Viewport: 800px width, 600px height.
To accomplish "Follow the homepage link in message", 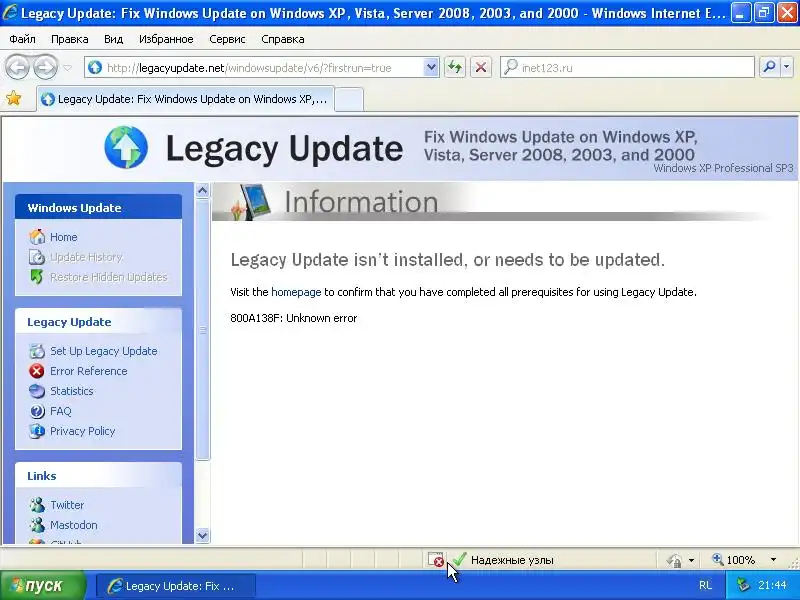I will click(296, 292).
